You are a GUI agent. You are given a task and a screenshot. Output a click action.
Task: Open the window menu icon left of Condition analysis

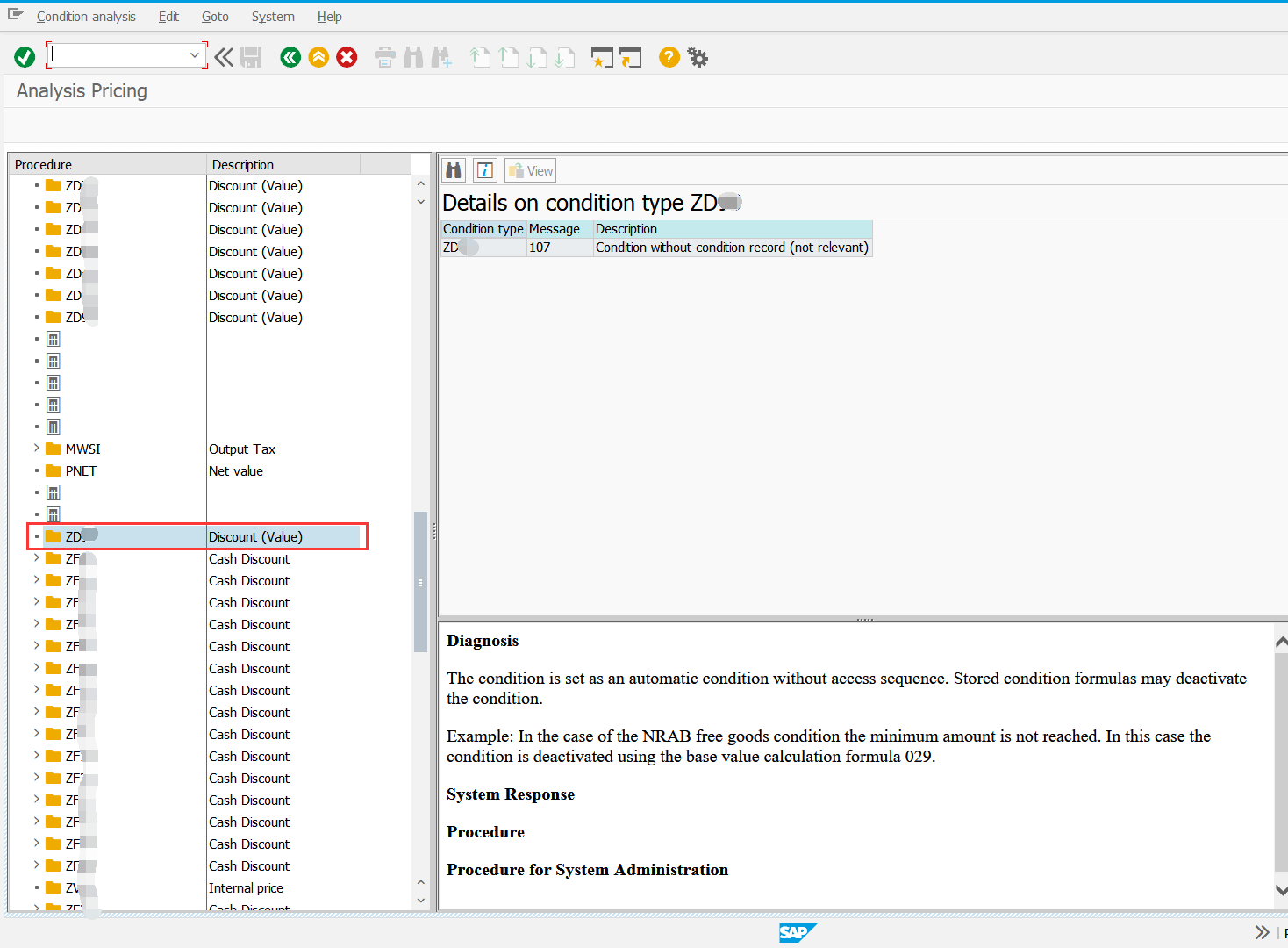click(x=15, y=15)
